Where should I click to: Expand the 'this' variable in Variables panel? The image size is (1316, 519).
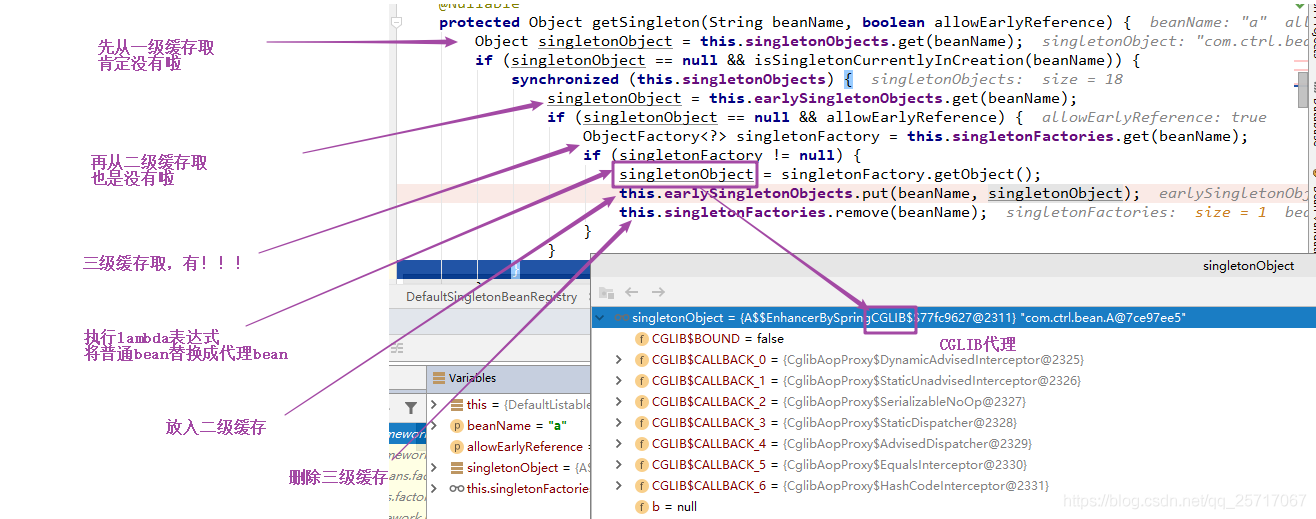(434, 405)
